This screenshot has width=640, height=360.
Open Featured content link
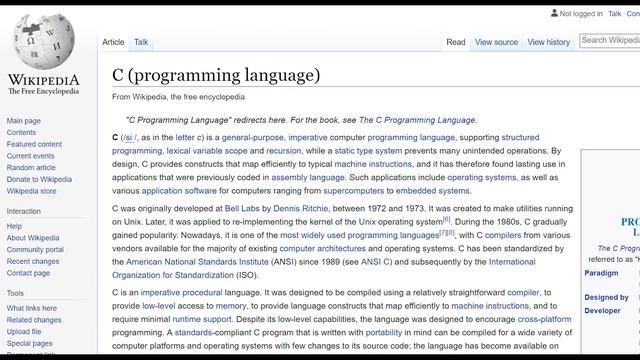34,144
